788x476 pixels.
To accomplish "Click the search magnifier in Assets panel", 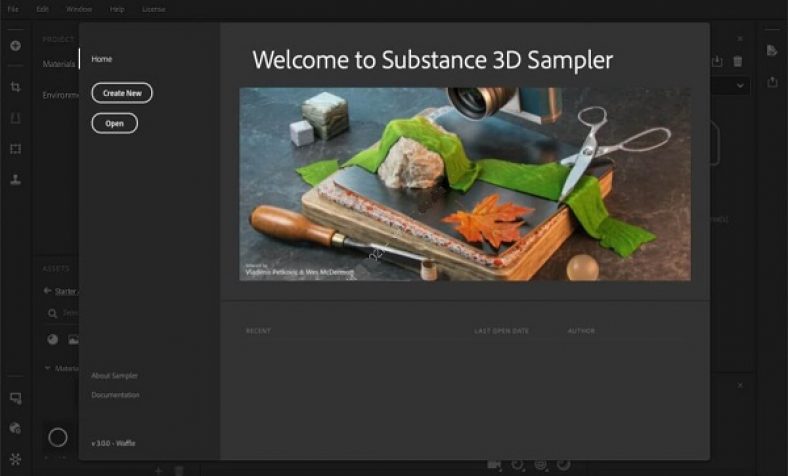I will tap(52, 313).
